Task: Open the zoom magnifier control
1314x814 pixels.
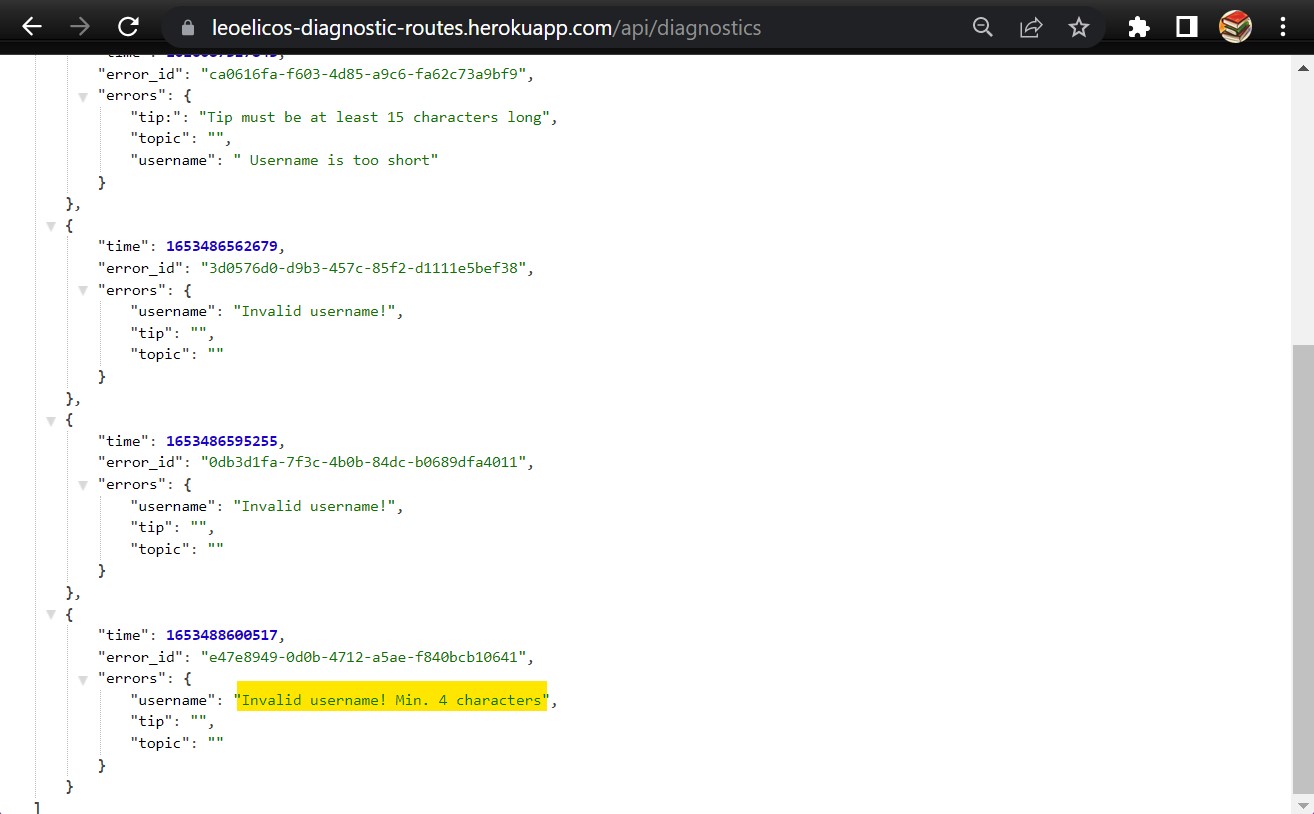Action: [983, 28]
